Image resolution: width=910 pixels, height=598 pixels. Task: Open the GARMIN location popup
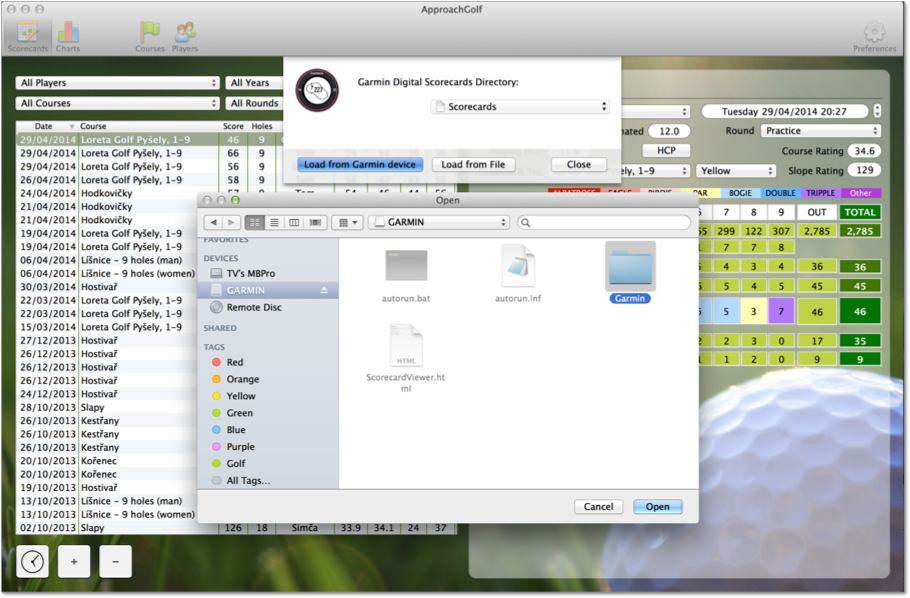point(439,222)
